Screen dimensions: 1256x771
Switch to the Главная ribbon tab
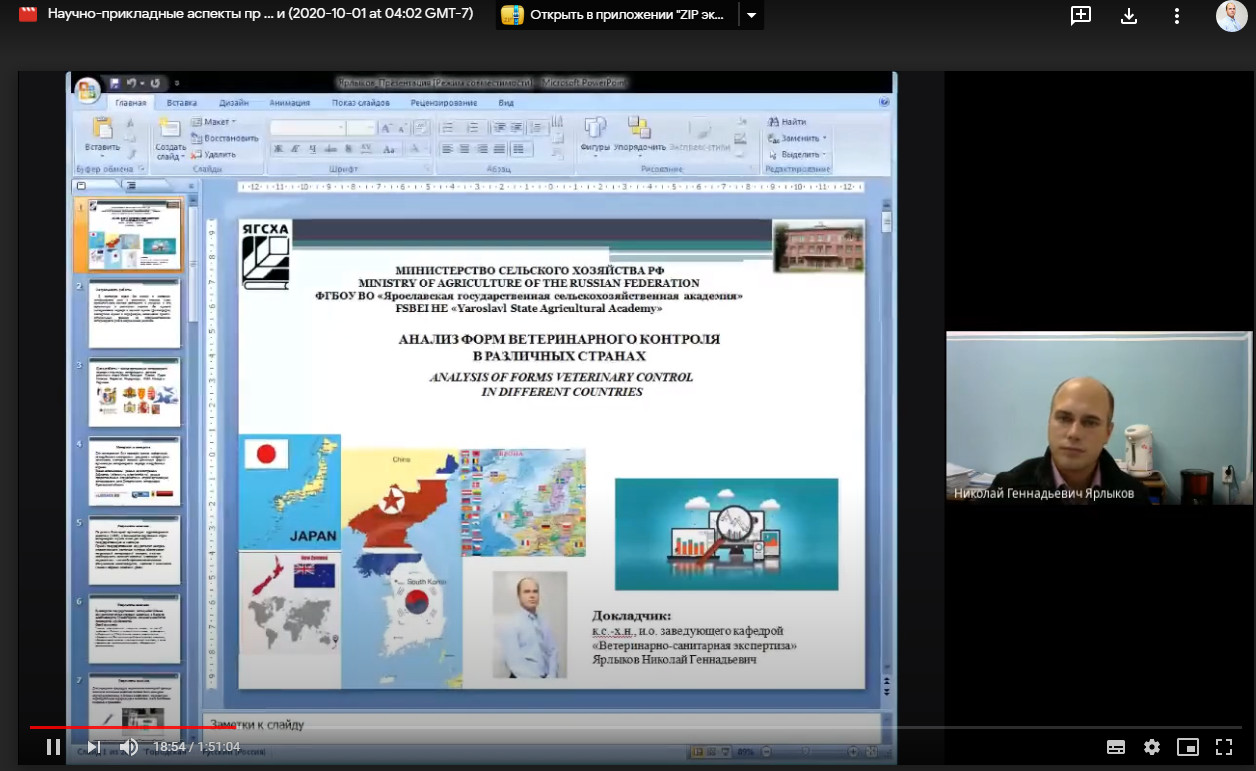(131, 102)
